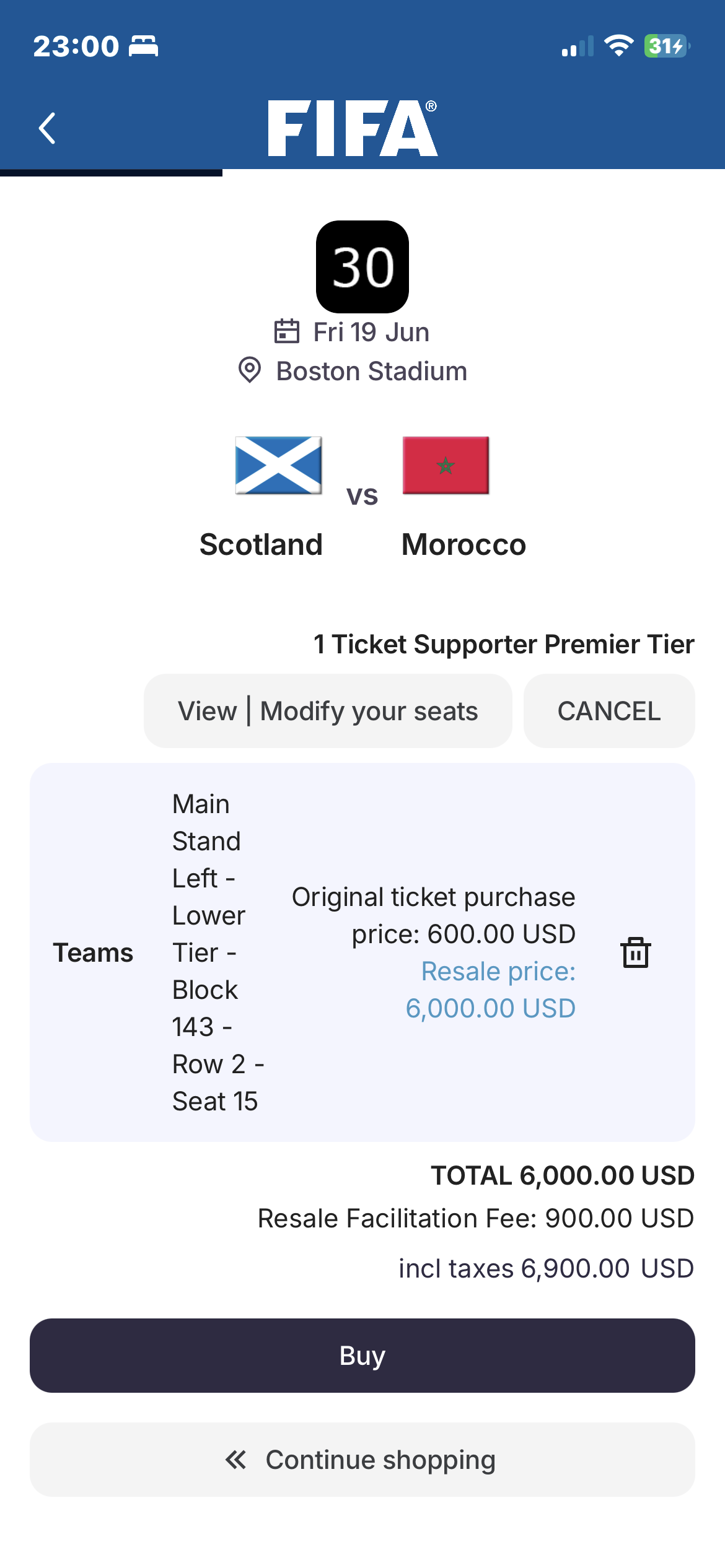Click the CANCEL button

click(x=609, y=711)
